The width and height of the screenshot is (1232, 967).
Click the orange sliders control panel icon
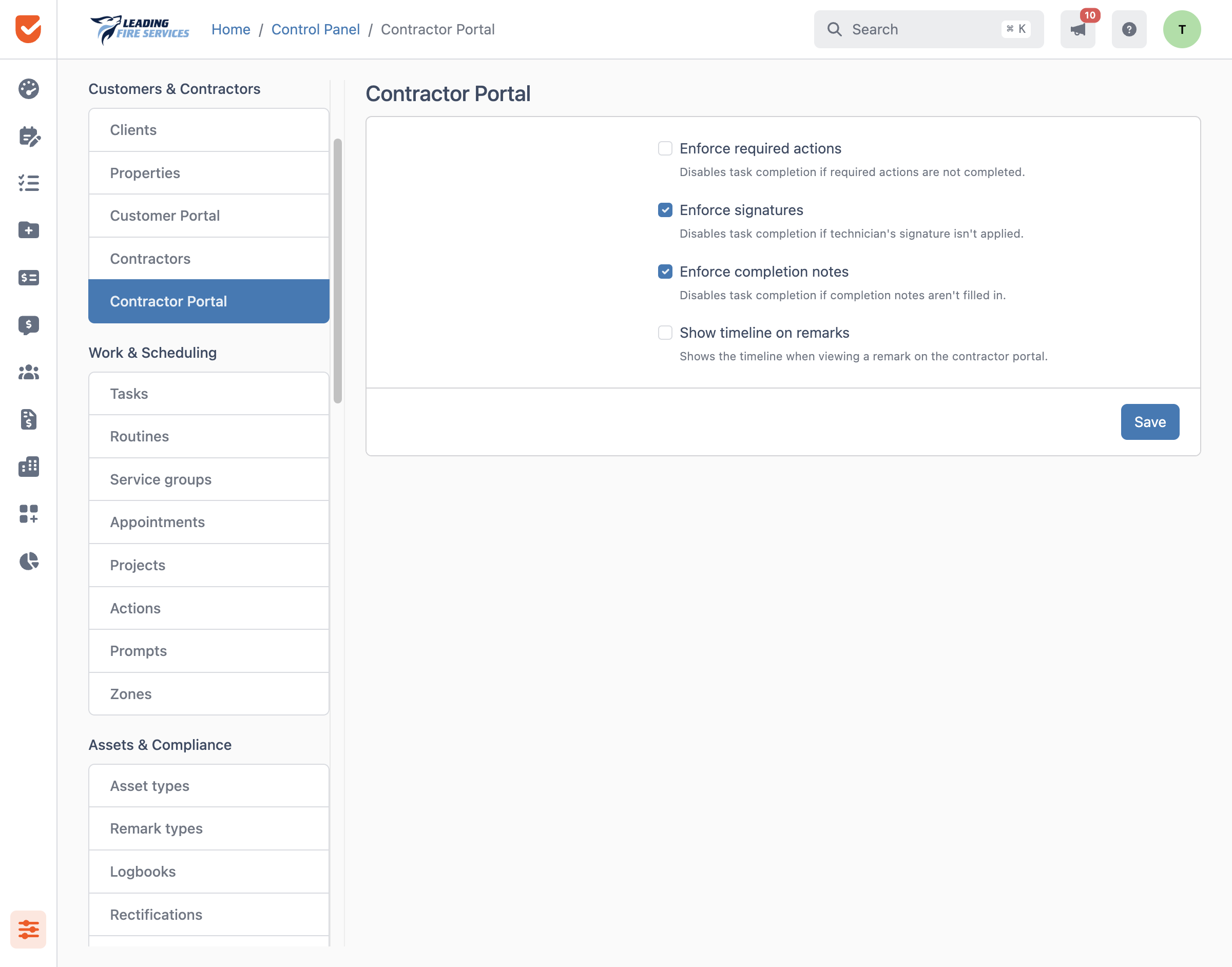[x=28, y=929]
